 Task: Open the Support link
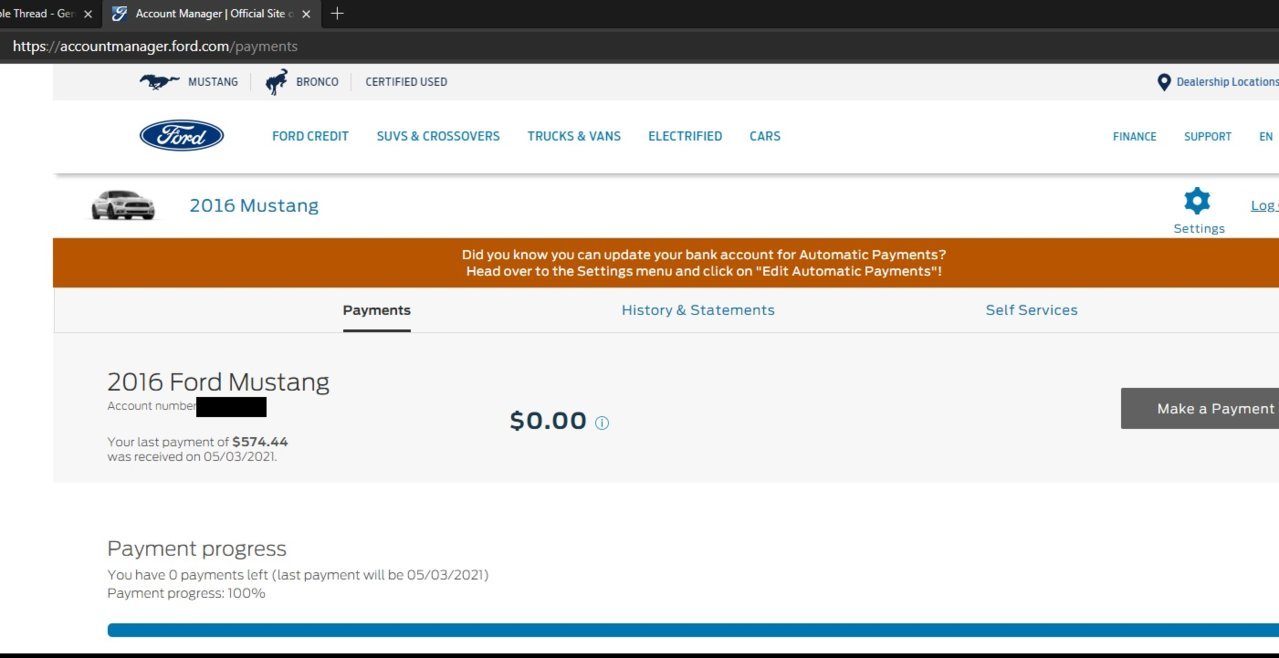click(1207, 137)
